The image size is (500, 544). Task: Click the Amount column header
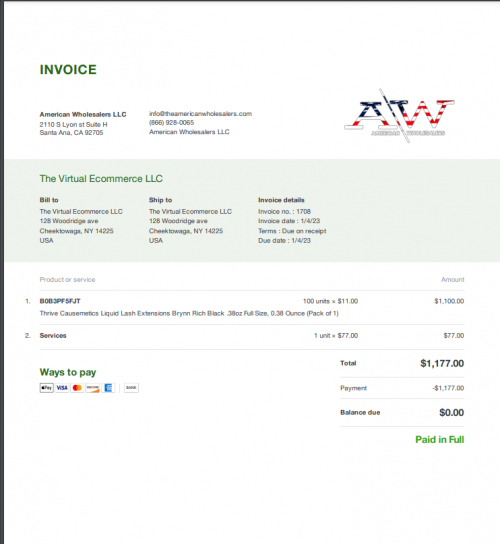(x=452, y=279)
